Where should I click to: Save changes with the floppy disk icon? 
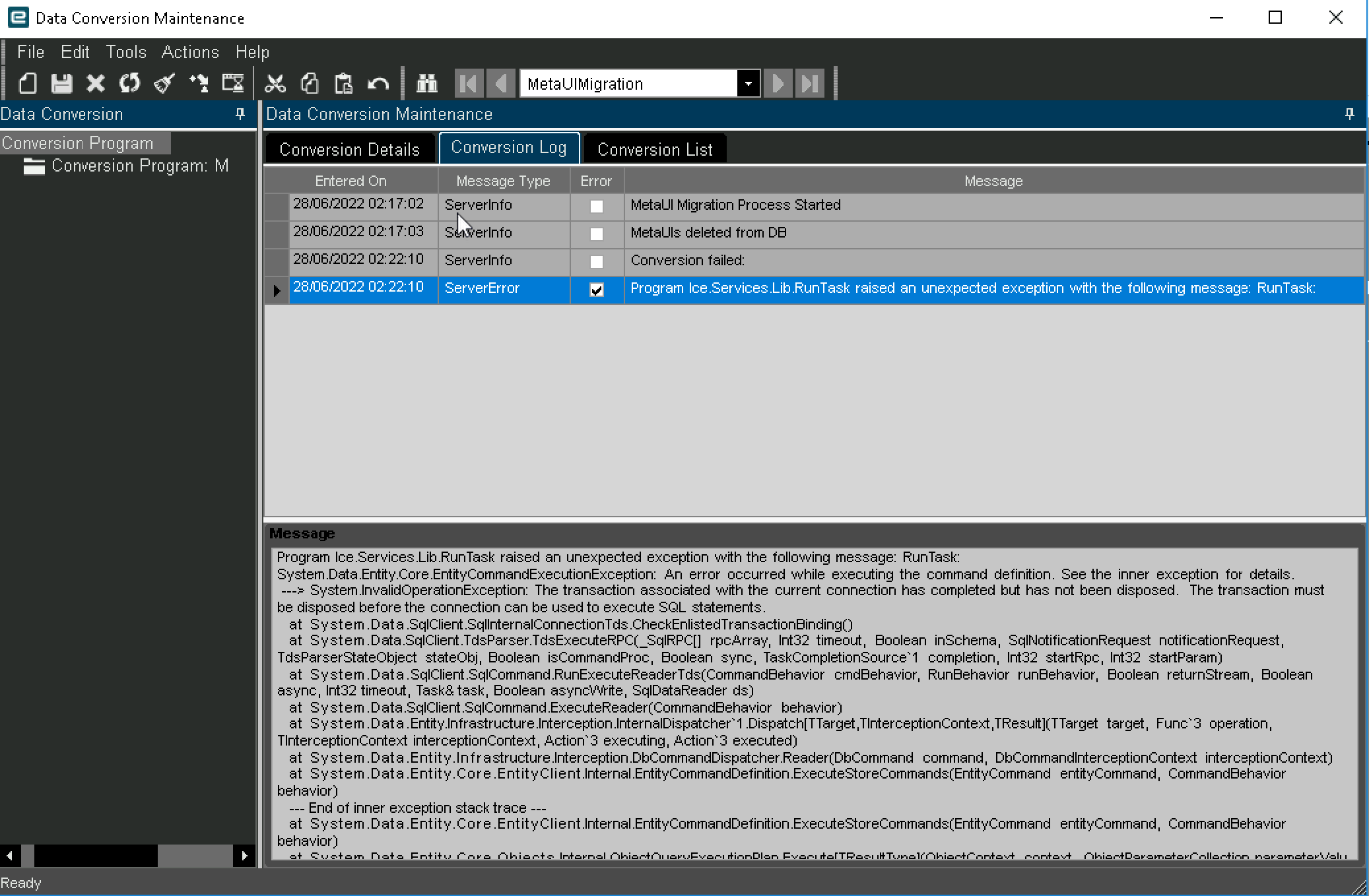pos(61,83)
